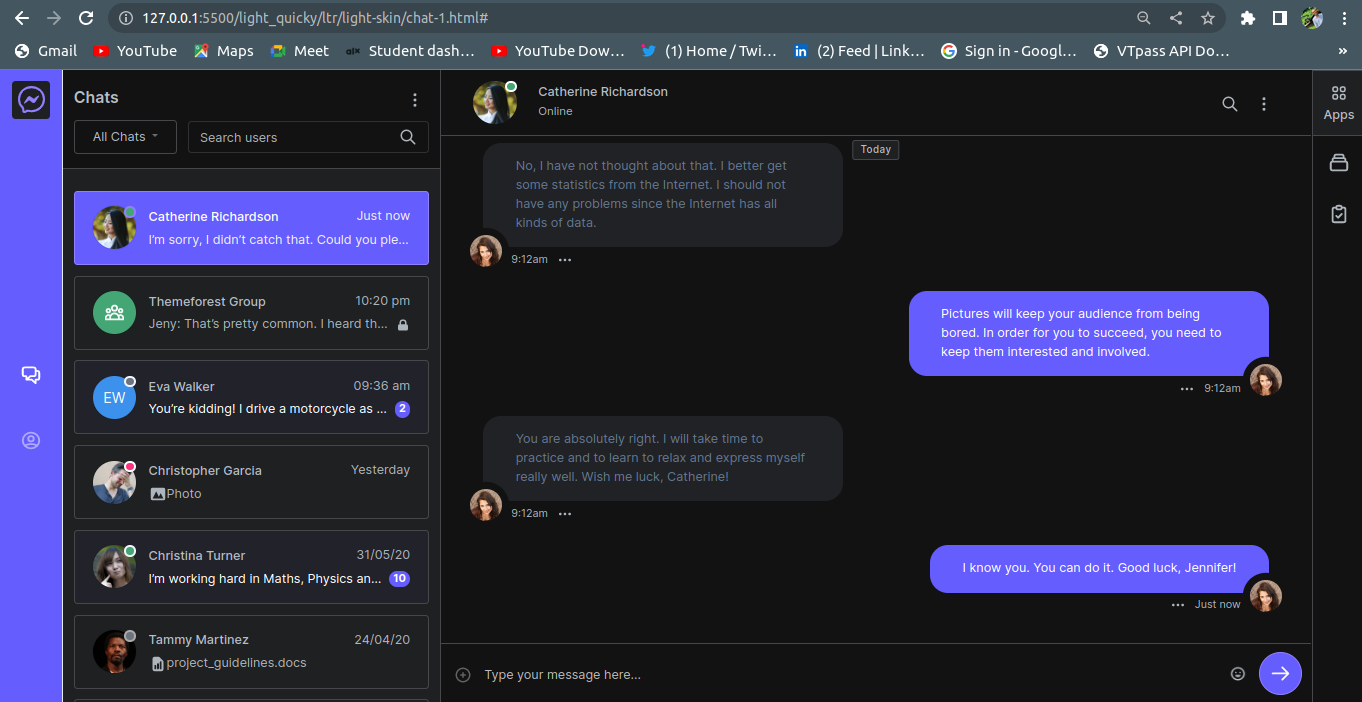The width and height of the screenshot is (1362, 702).
Task: Open Christopher Garcia's chat
Action: (x=251, y=482)
